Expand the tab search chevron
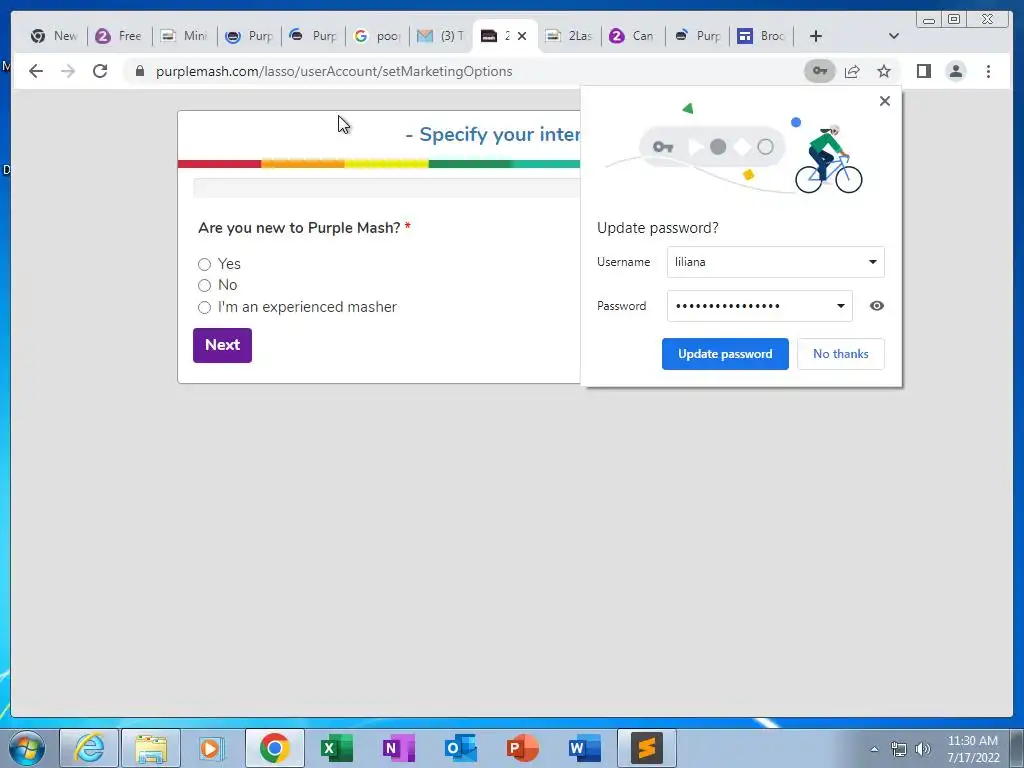This screenshot has height=768, width=1024. click(x=894, y=36)
